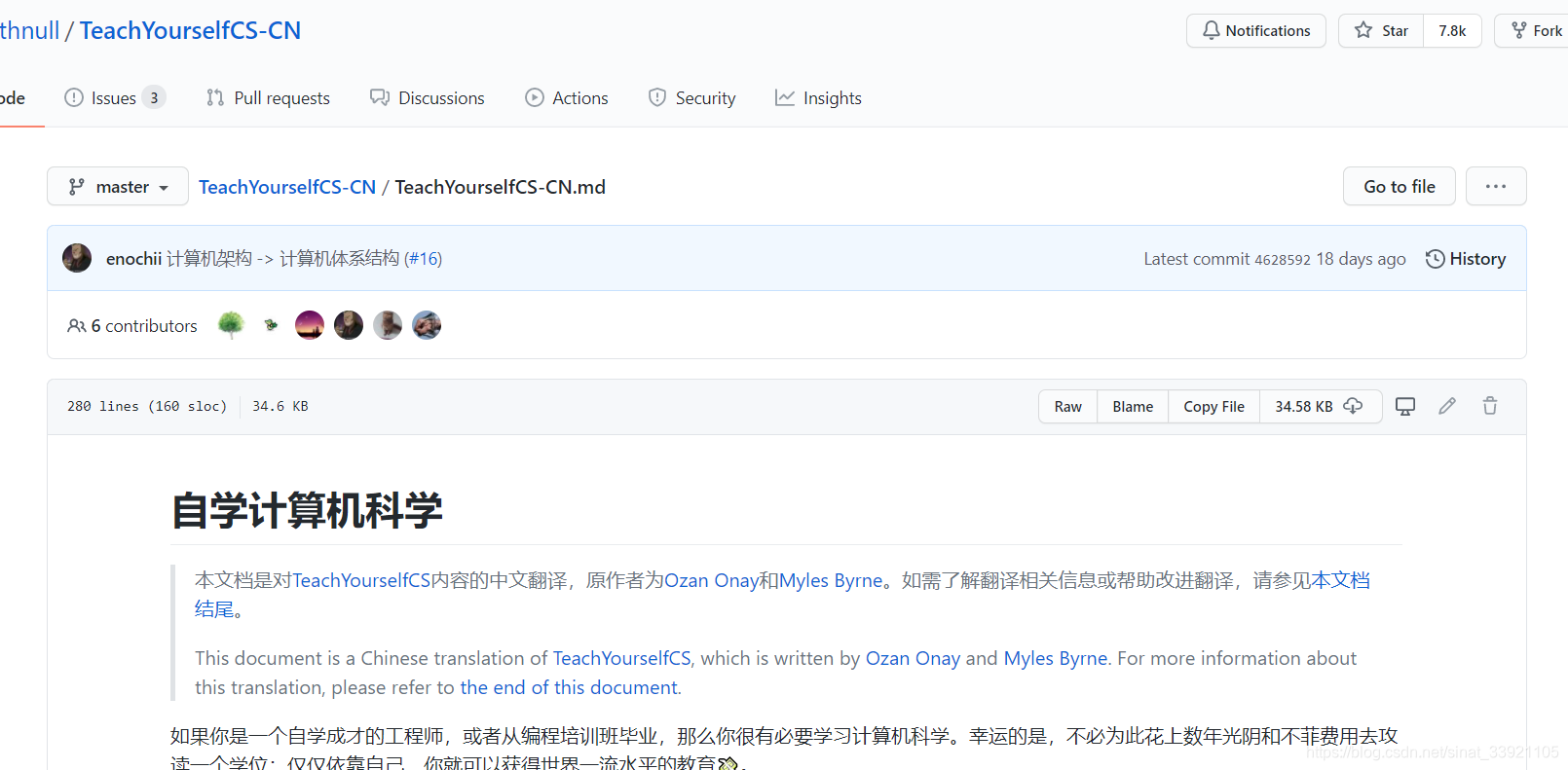Image resolution: width=1568 pixels, height=770 pixels.
Task: Open the TeachYourselfCS link in Chinese note
Action: point(361,580)
